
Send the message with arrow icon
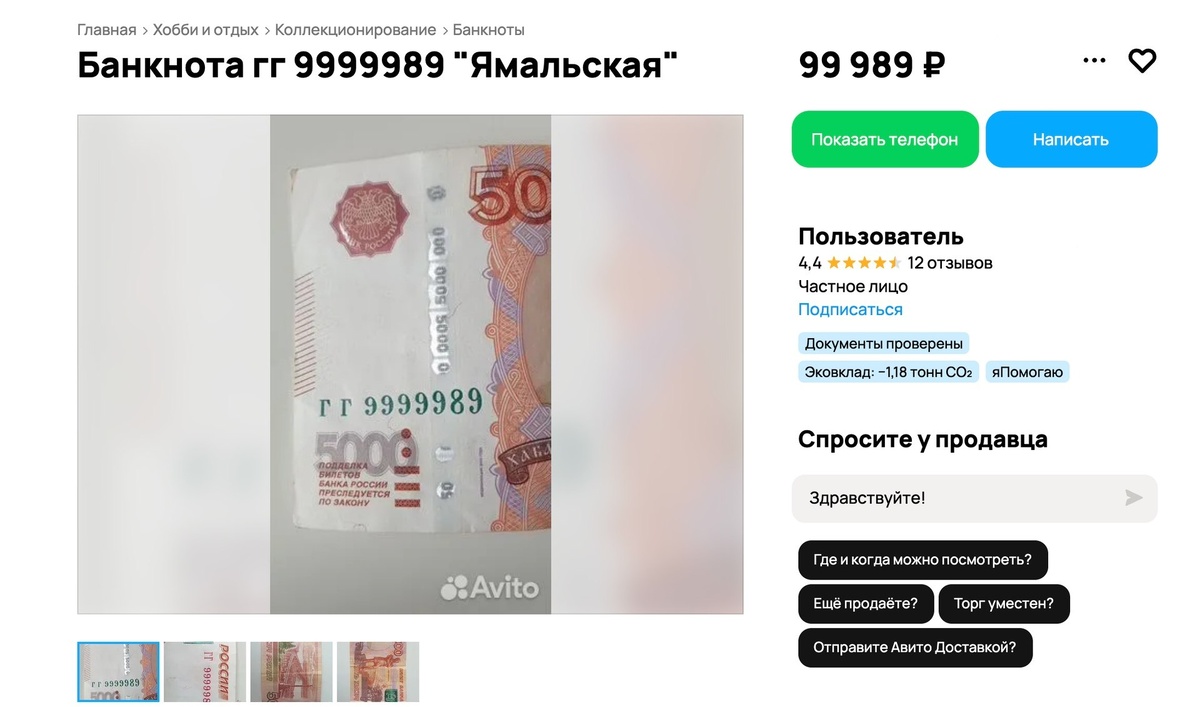pos(1133,498)
